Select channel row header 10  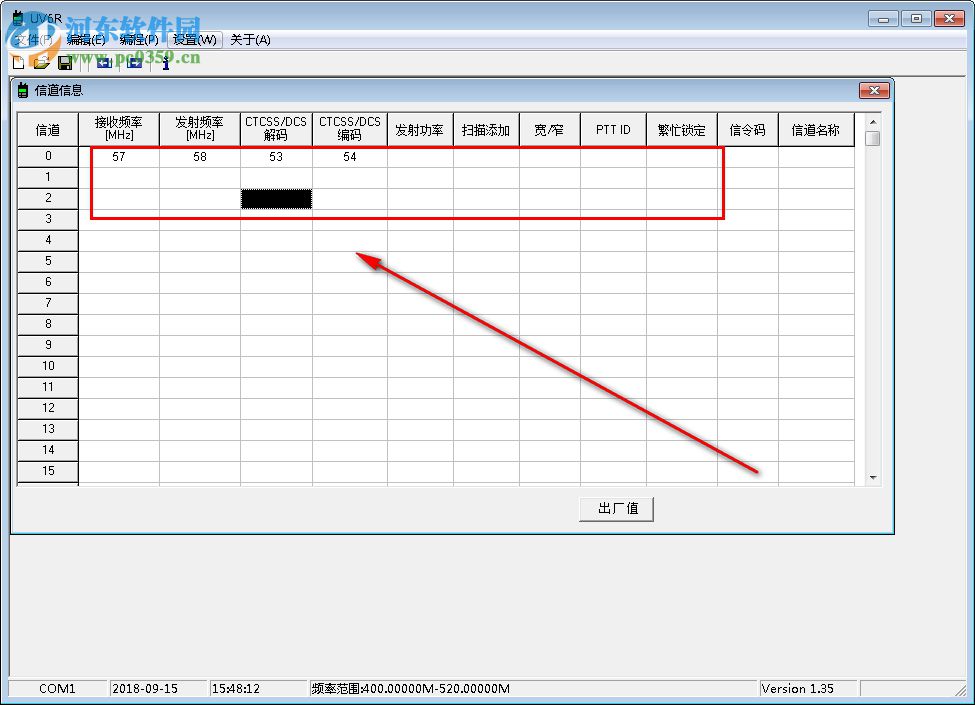tap(48, 366)
